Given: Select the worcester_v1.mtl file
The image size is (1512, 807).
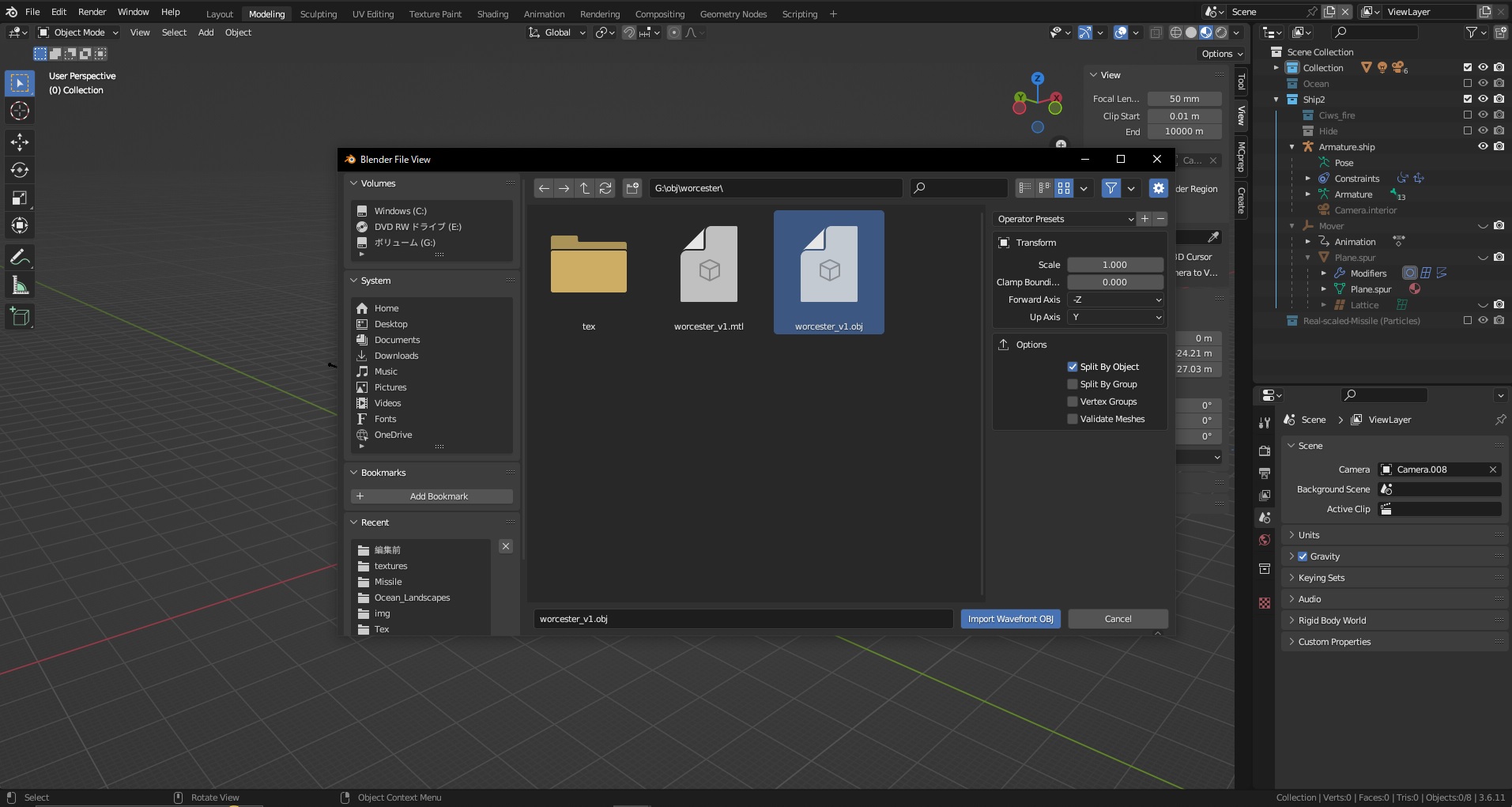Looking at the screenshot, I should coord(709,273).
